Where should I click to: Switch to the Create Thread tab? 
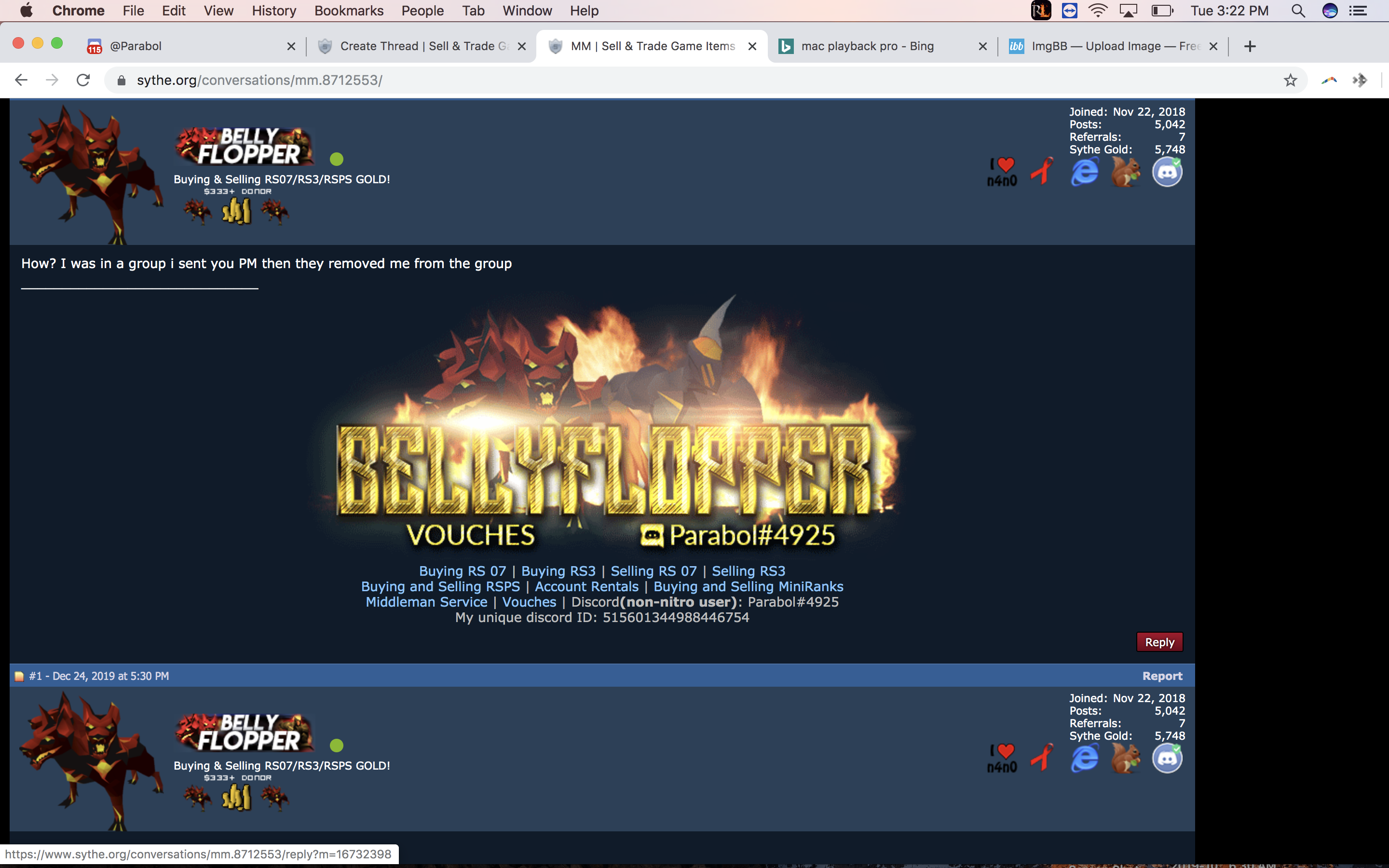[x=422, y=46]
